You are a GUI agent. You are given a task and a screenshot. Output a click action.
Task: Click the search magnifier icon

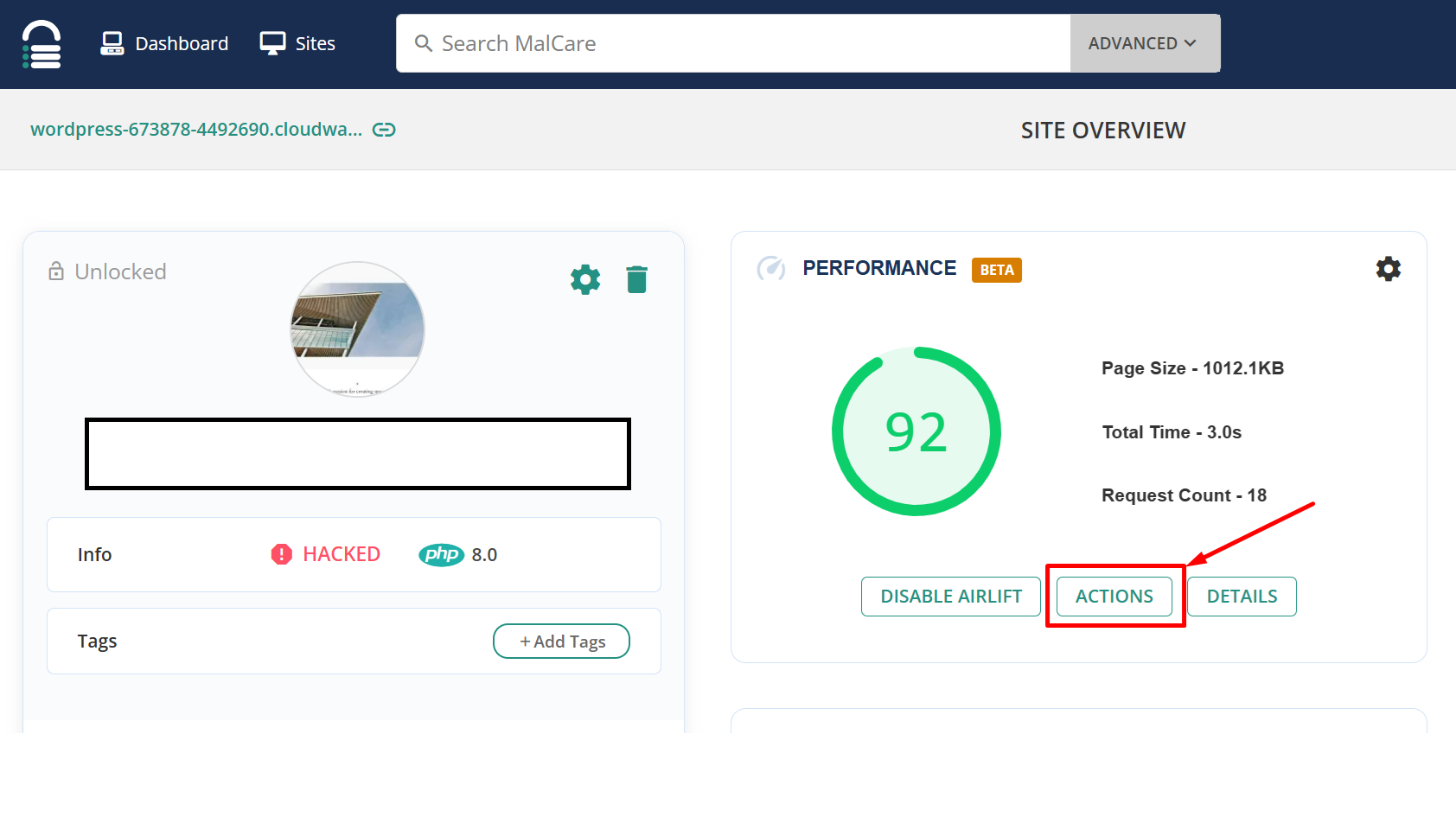tap(423, 43)
